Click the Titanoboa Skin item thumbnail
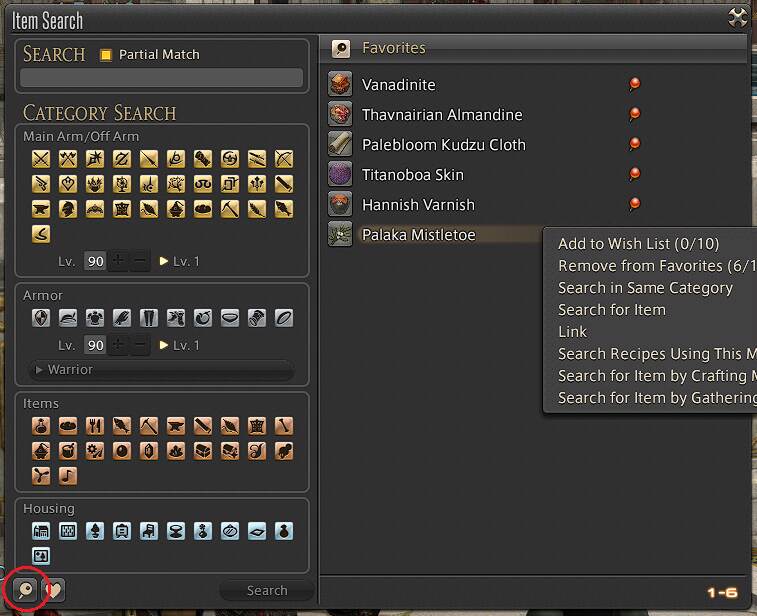 (x=340, y=174)
